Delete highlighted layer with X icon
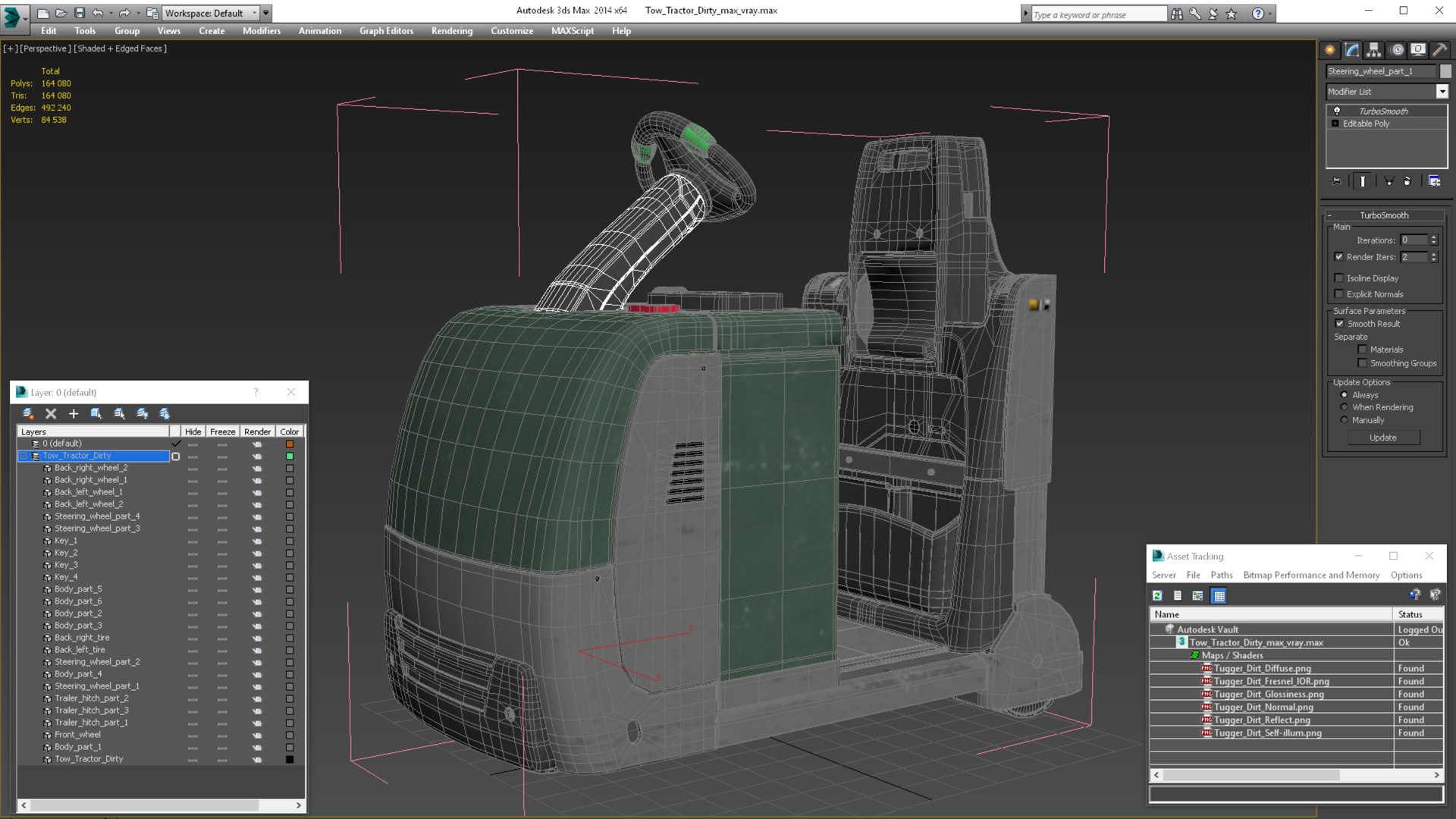This screenshot has width=1456, height=819. coord(51,413)
